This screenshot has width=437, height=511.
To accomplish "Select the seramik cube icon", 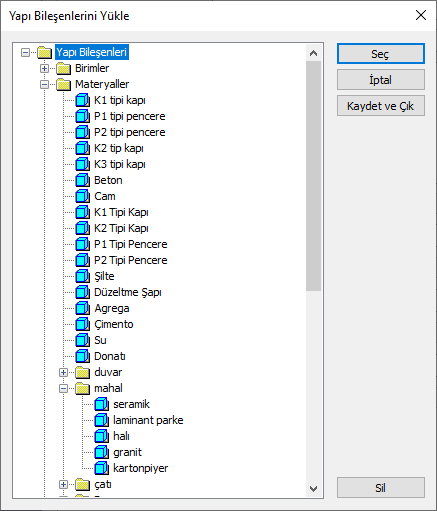I will click(101, 404).
